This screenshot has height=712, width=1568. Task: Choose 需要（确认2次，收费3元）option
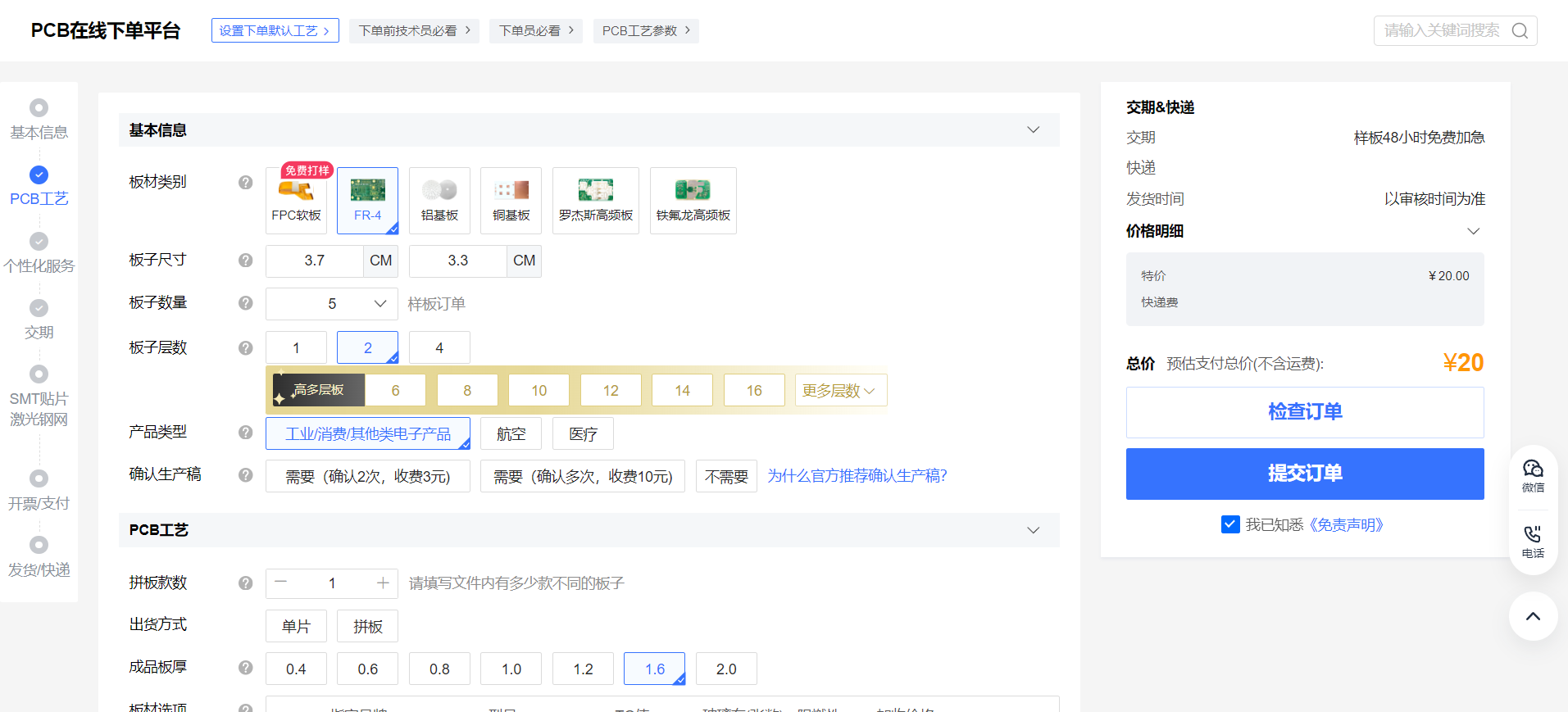(x=367, y=476)
